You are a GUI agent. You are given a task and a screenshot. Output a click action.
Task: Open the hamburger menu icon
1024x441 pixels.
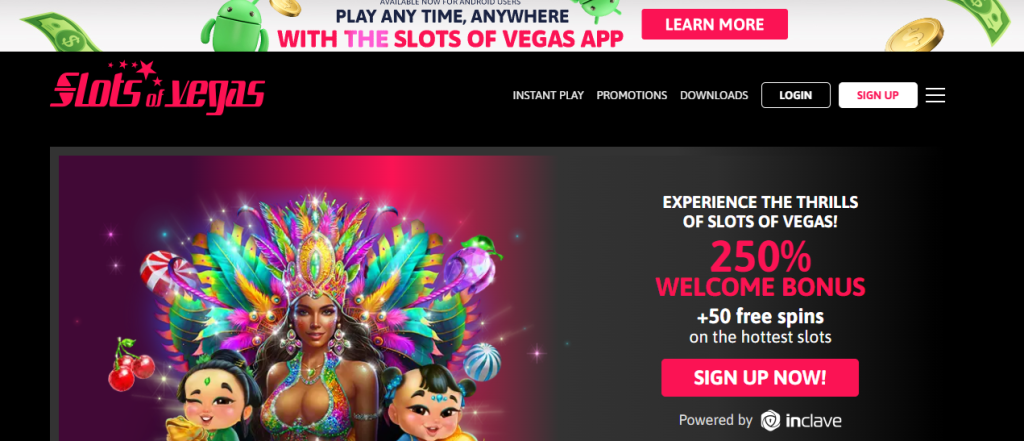tap(935, 95)
